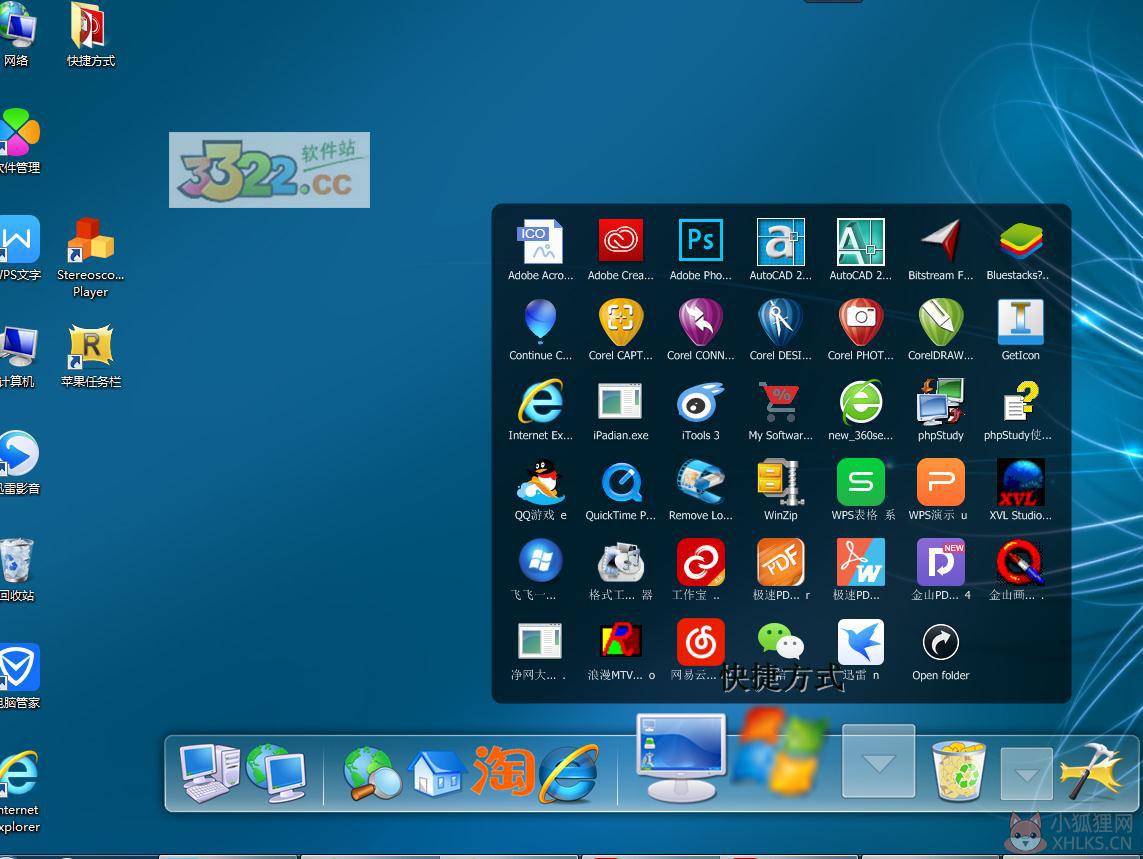Open 电脑管家 shield desktop icon
Screen dimensions: 1143x859
[x=19, y=677]
